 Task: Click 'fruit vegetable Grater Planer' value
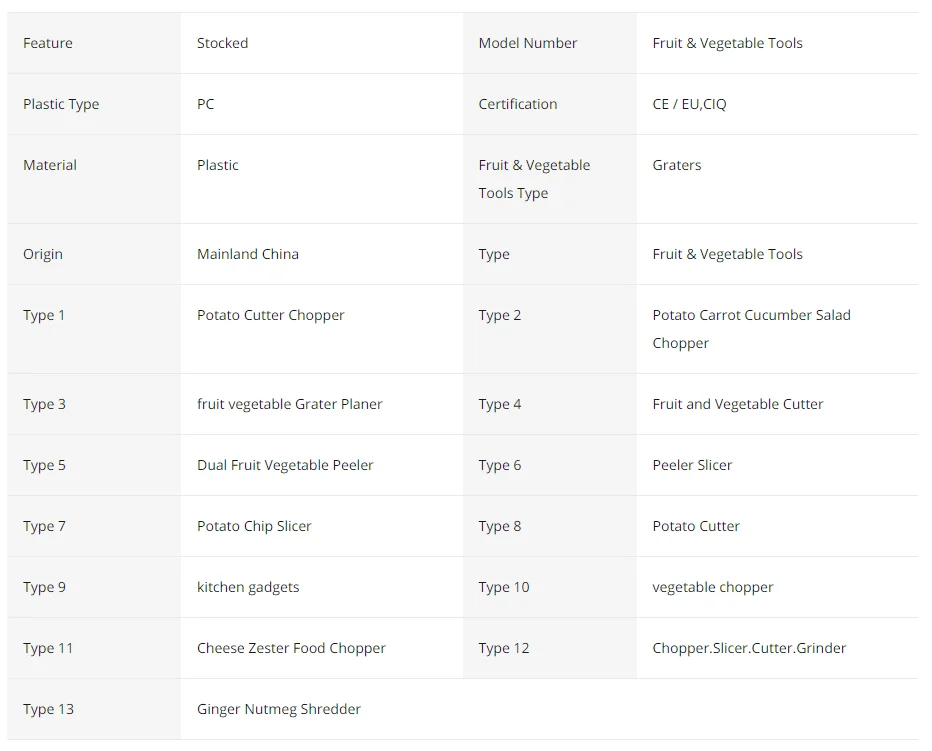point(289,404)
